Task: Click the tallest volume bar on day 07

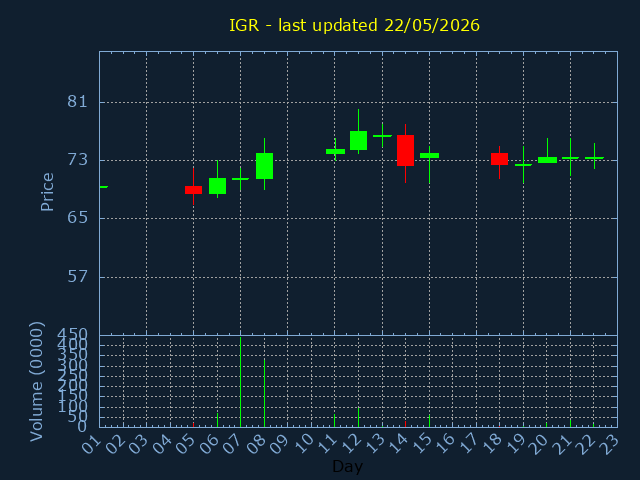Action: [240, 382]
